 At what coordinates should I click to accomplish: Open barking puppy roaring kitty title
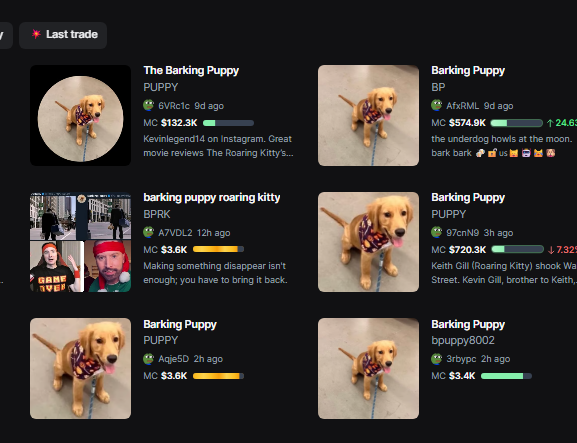point(212,197)
